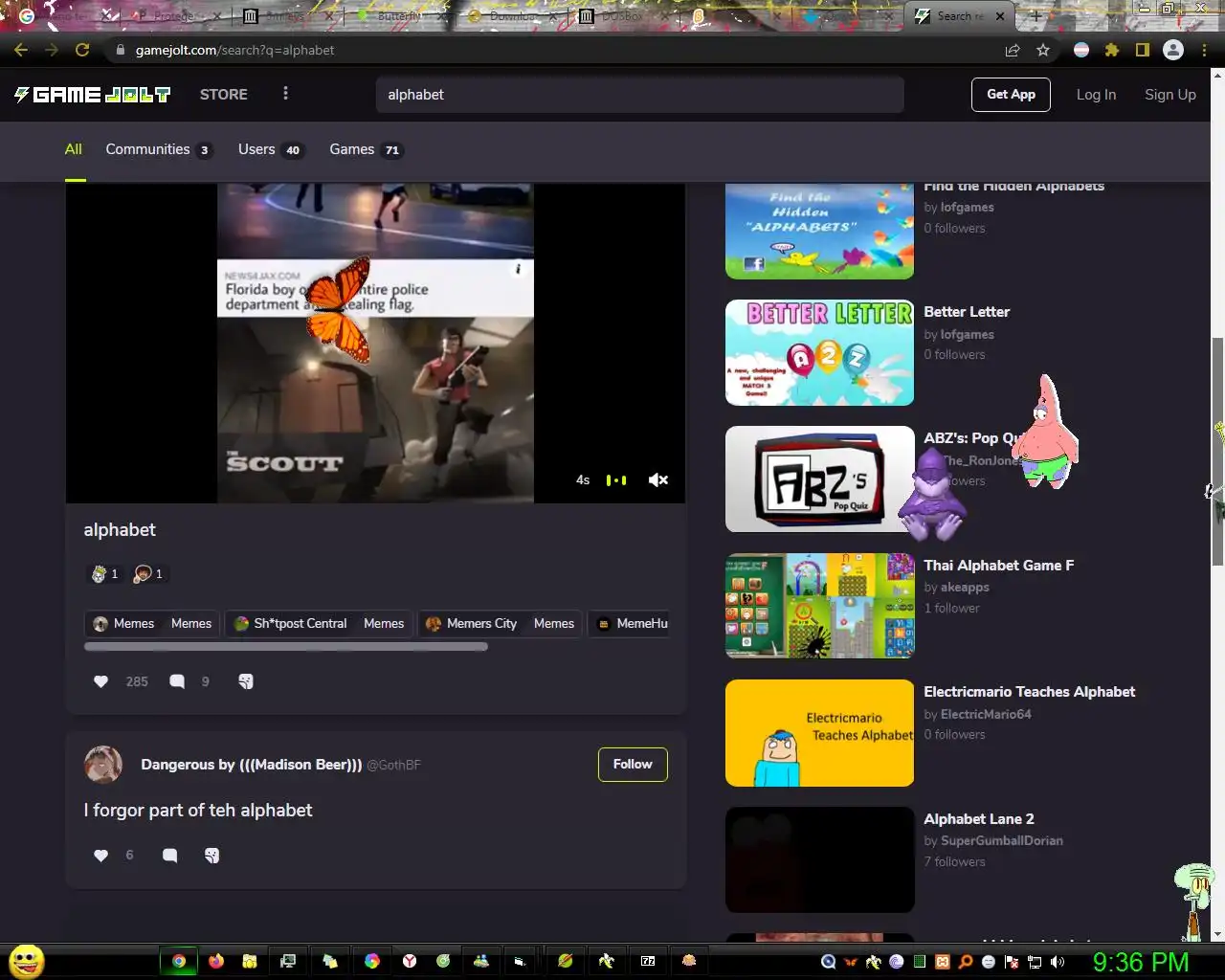The height and width of the screenshot is (980, 1225).
Task: Click the page vertical scrollbar thumb
Action: (1217, 450)
